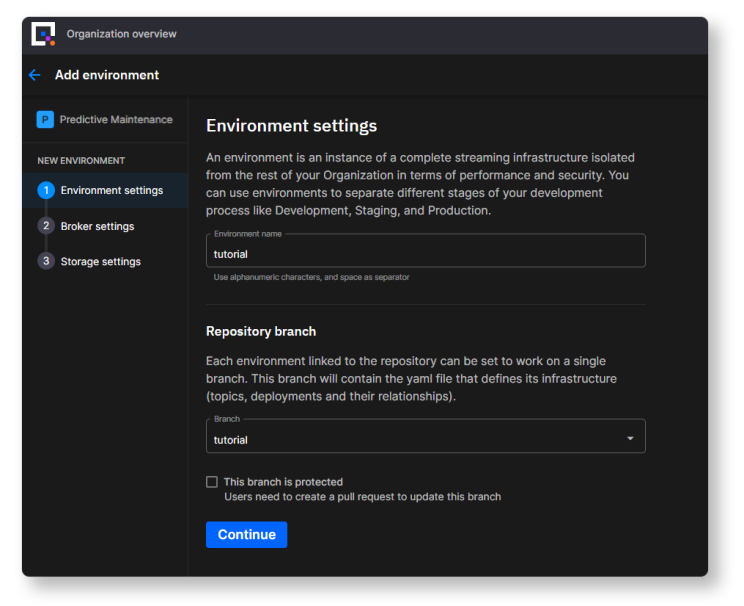Click the Branch field label
The height and width of the screenshot is (606, 744).
tap(227, 419)
